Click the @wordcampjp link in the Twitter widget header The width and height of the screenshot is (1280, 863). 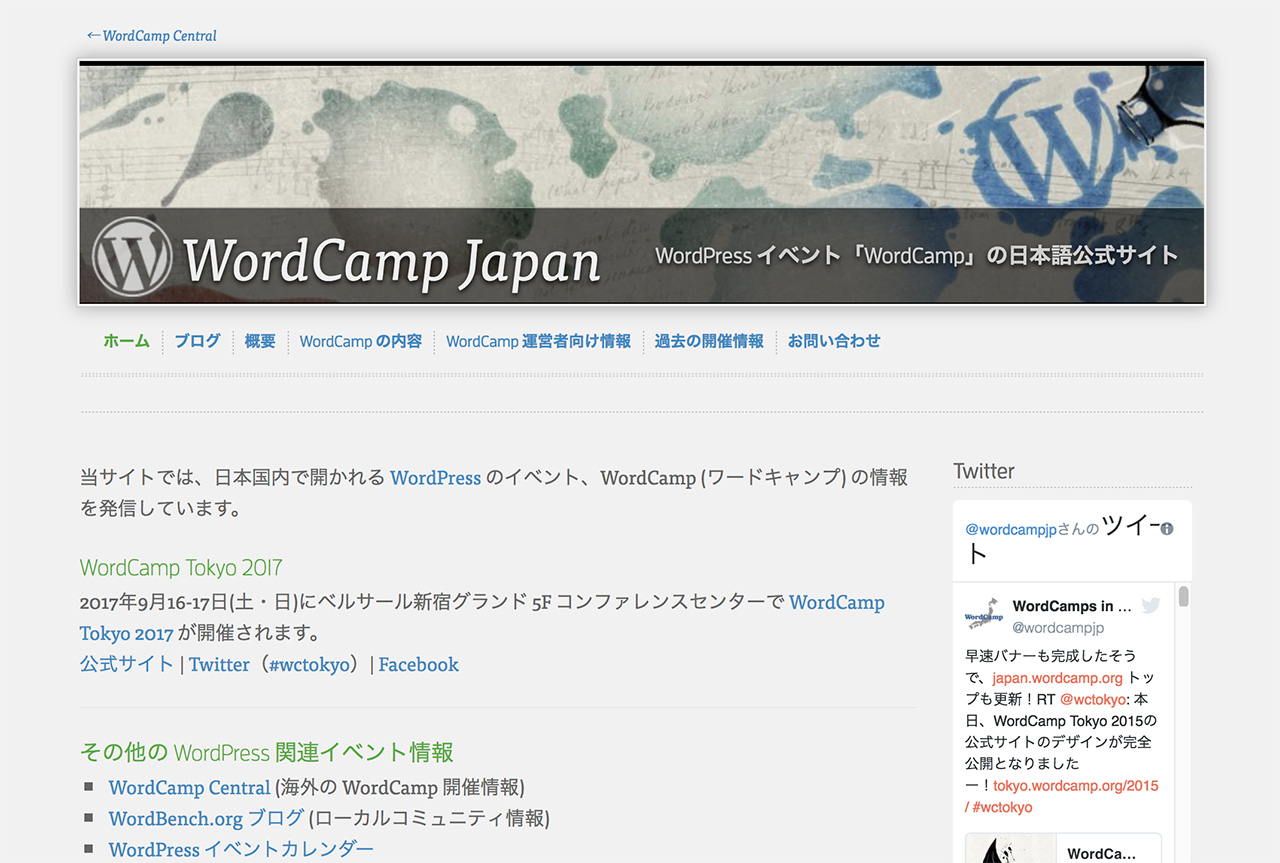point(1011,529)
